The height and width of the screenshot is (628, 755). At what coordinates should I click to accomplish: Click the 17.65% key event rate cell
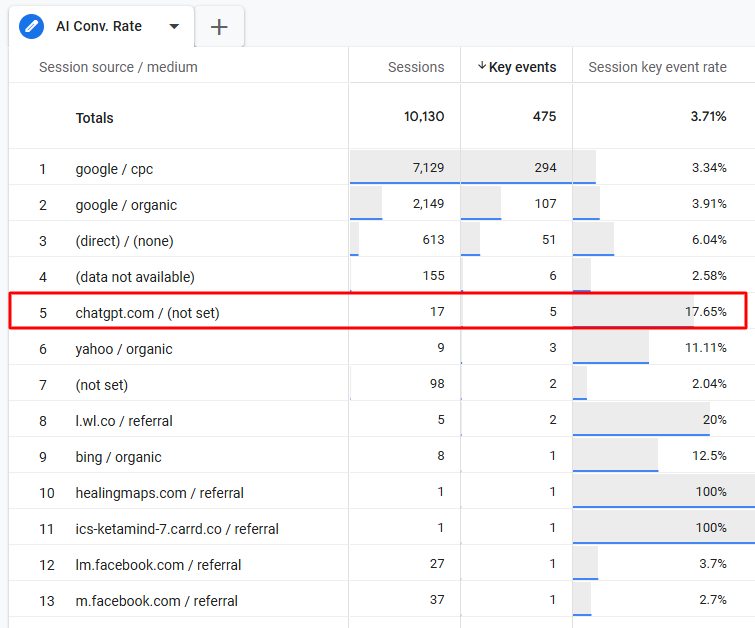pyautogui.click(x=659, y=312)
